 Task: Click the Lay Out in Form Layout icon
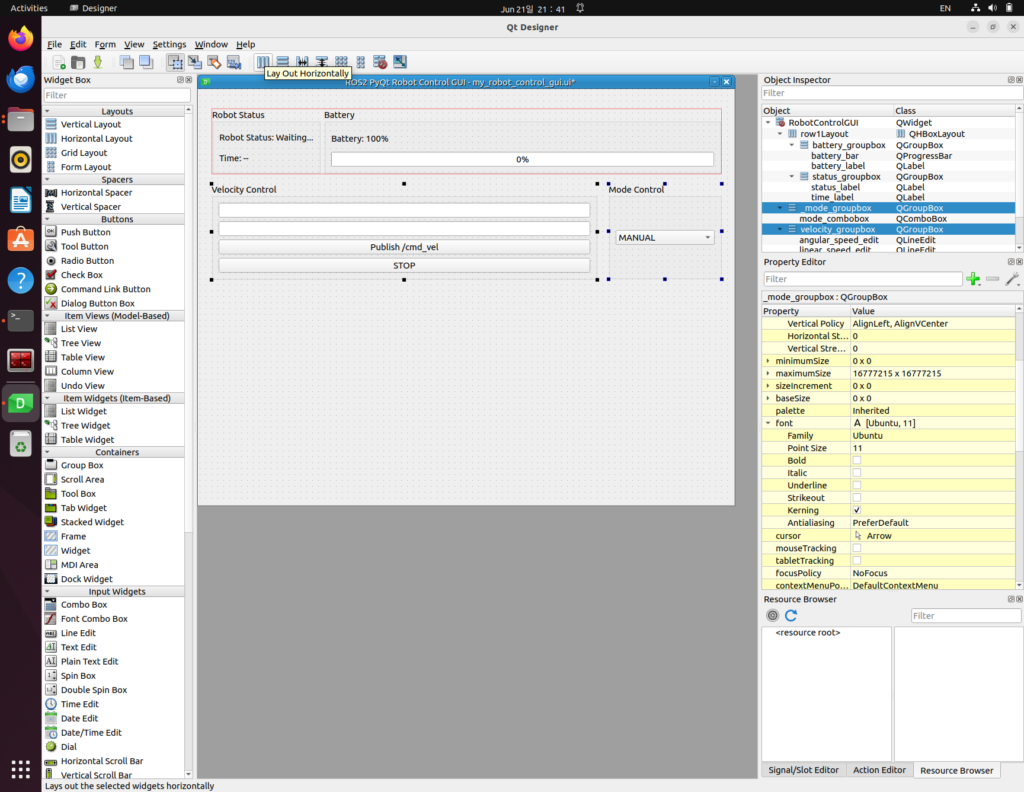click(x=360, y=62)
